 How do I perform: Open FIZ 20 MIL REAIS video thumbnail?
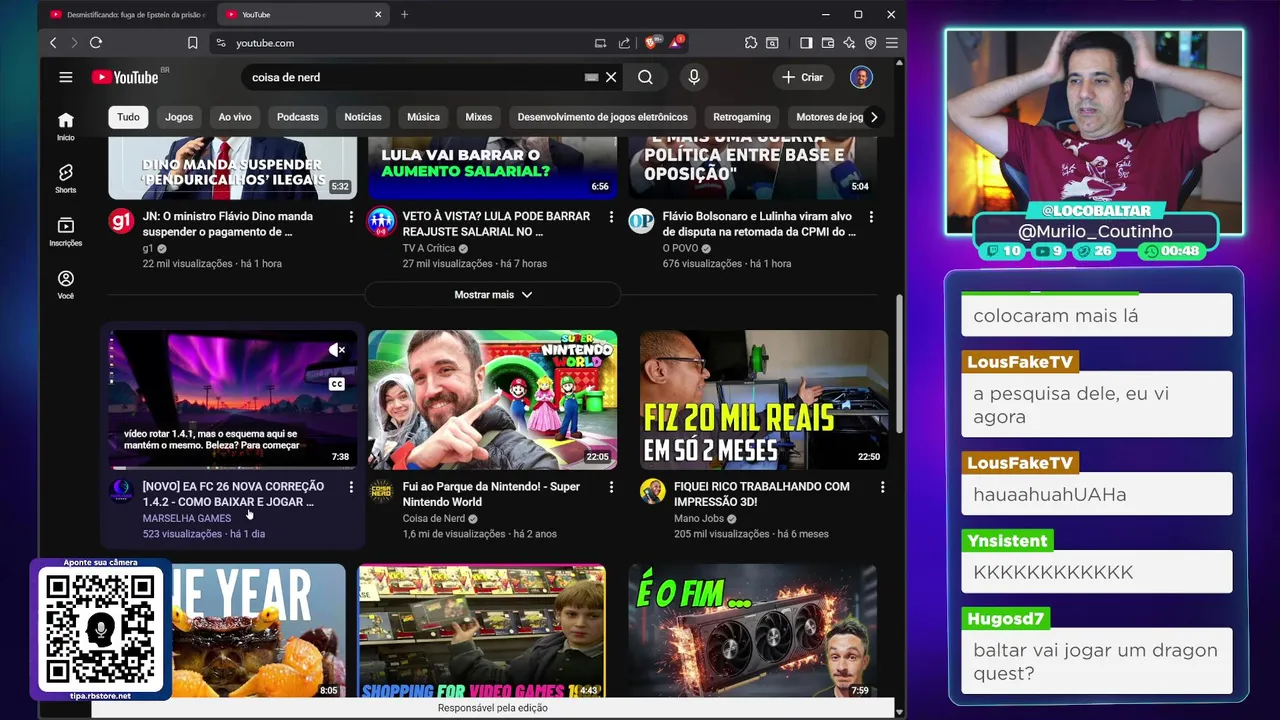click(x=764, y=400)
